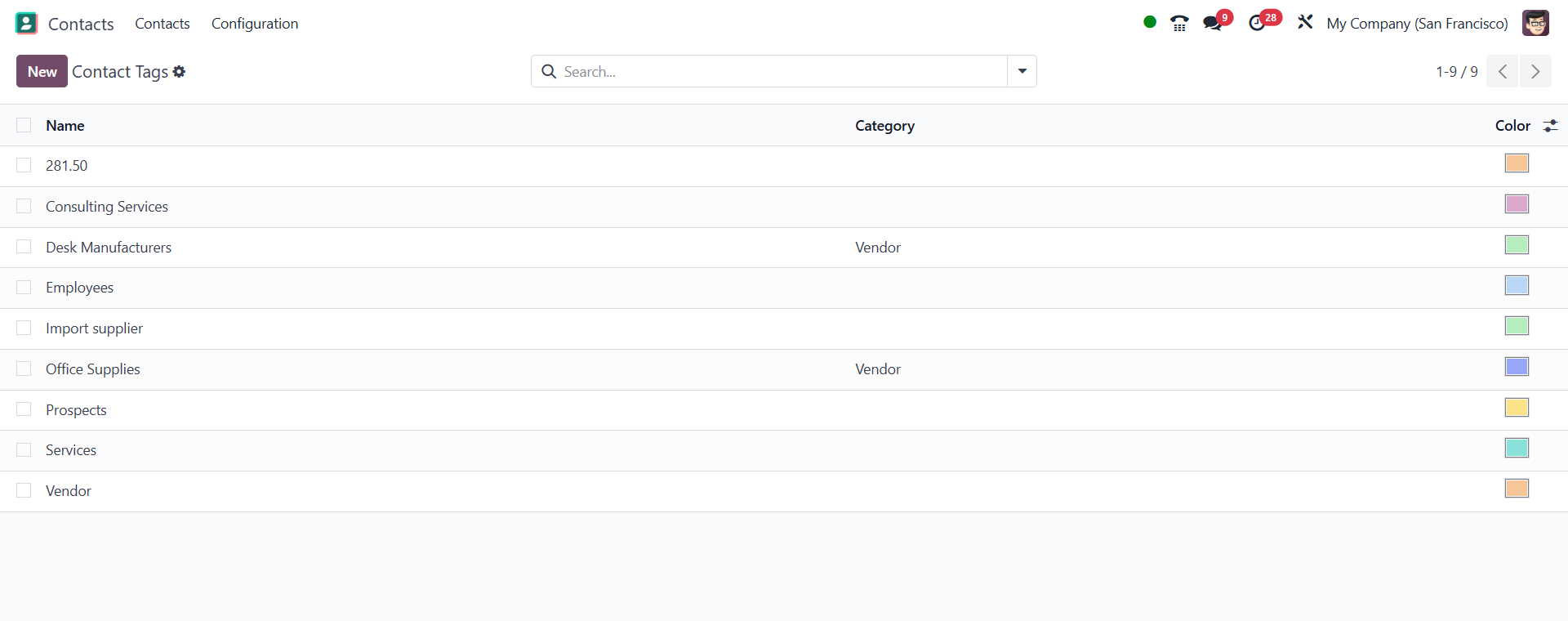Open the conversations chat bubble icon
Image resolution: width=1568 pixels, height=621 pixels.
coord(1213,24)
